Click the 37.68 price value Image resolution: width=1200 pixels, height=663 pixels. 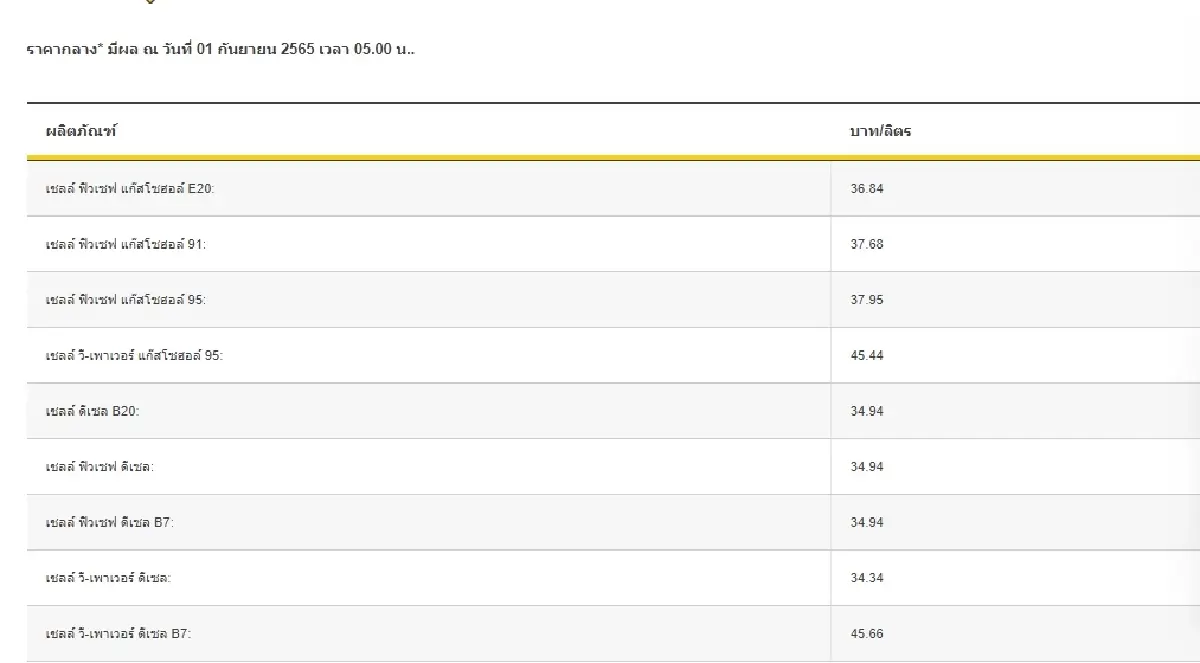point(867,244)
